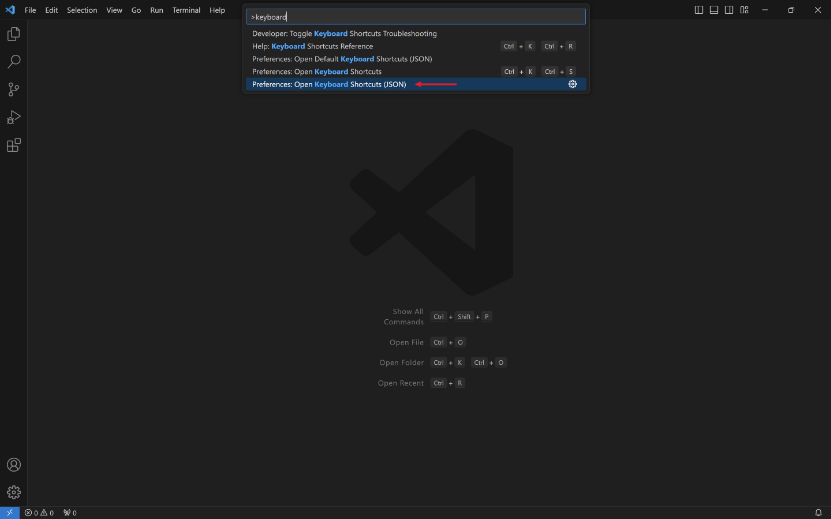Select Help: Keyboard Shortcuts Reference
The width and height of the screenshot is (831, 519).
point(416,46)
